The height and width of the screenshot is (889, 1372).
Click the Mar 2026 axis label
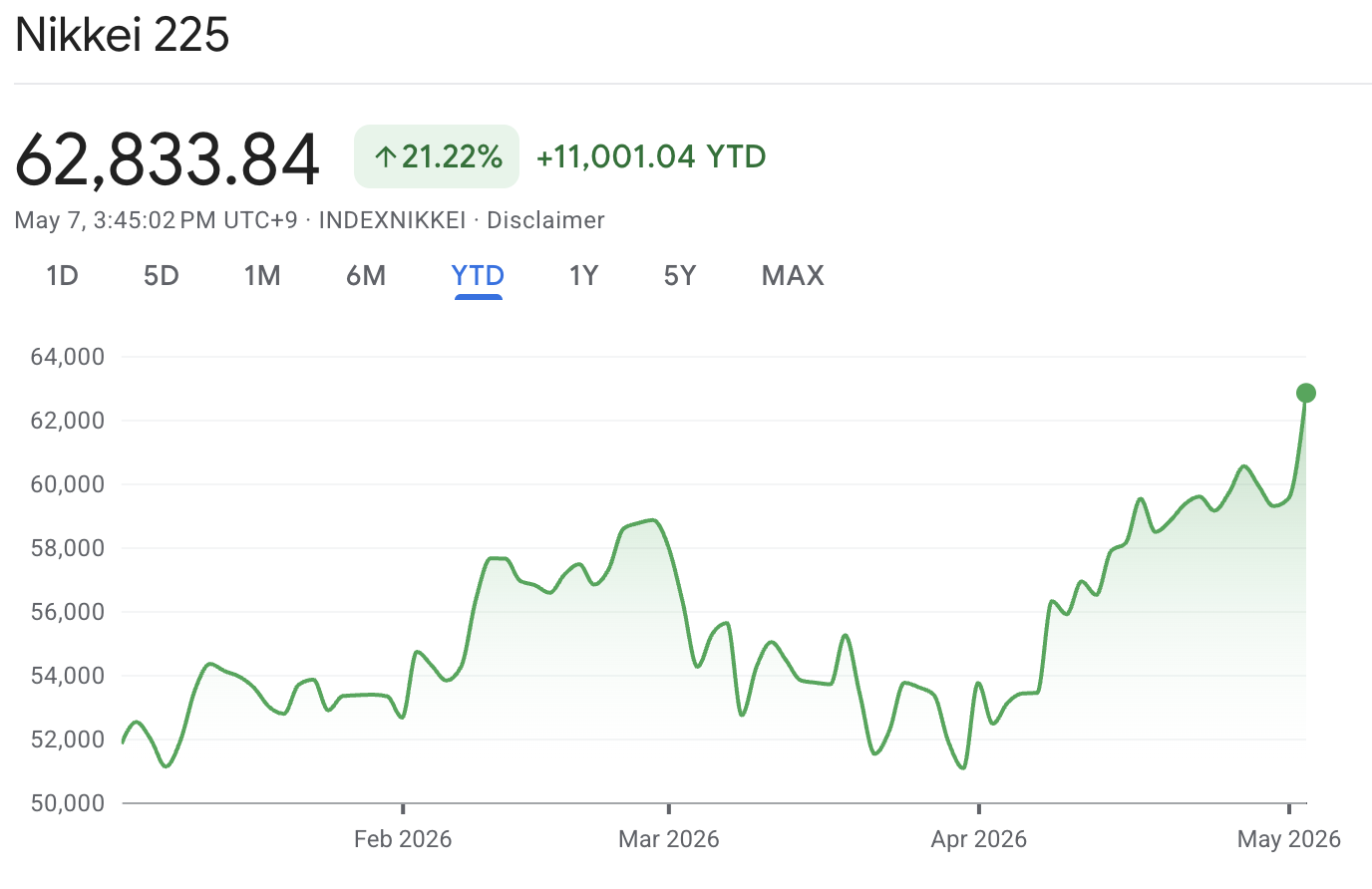(x=669, y=839)
